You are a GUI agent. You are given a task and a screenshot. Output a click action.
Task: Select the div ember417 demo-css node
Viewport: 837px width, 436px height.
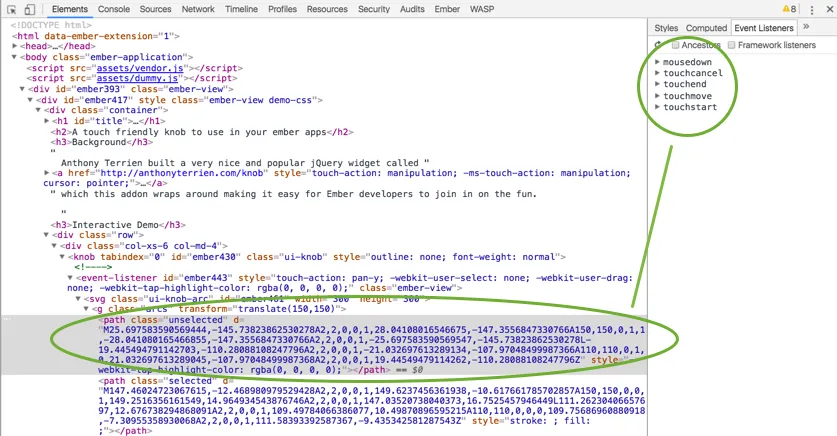tap(179, 100)
